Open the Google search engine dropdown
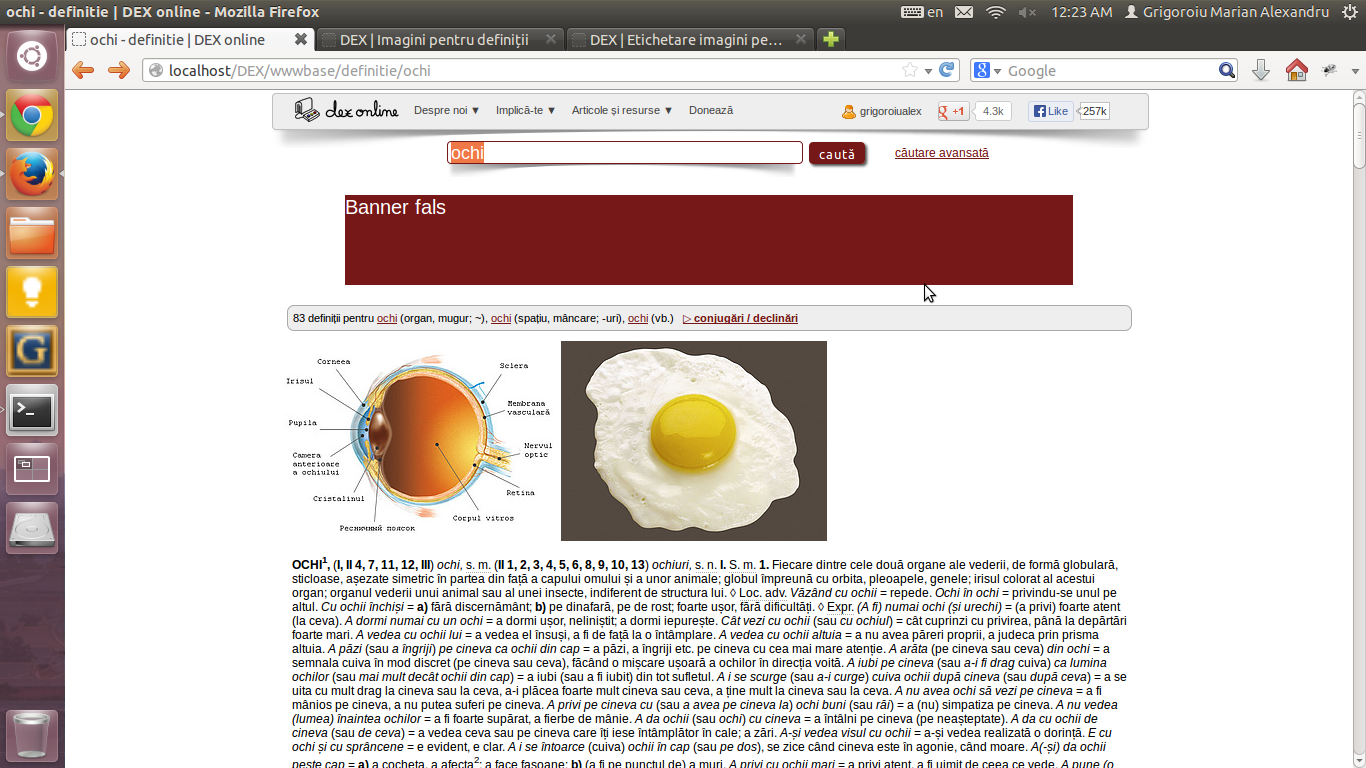1366x768 pixels. (987, 70)
